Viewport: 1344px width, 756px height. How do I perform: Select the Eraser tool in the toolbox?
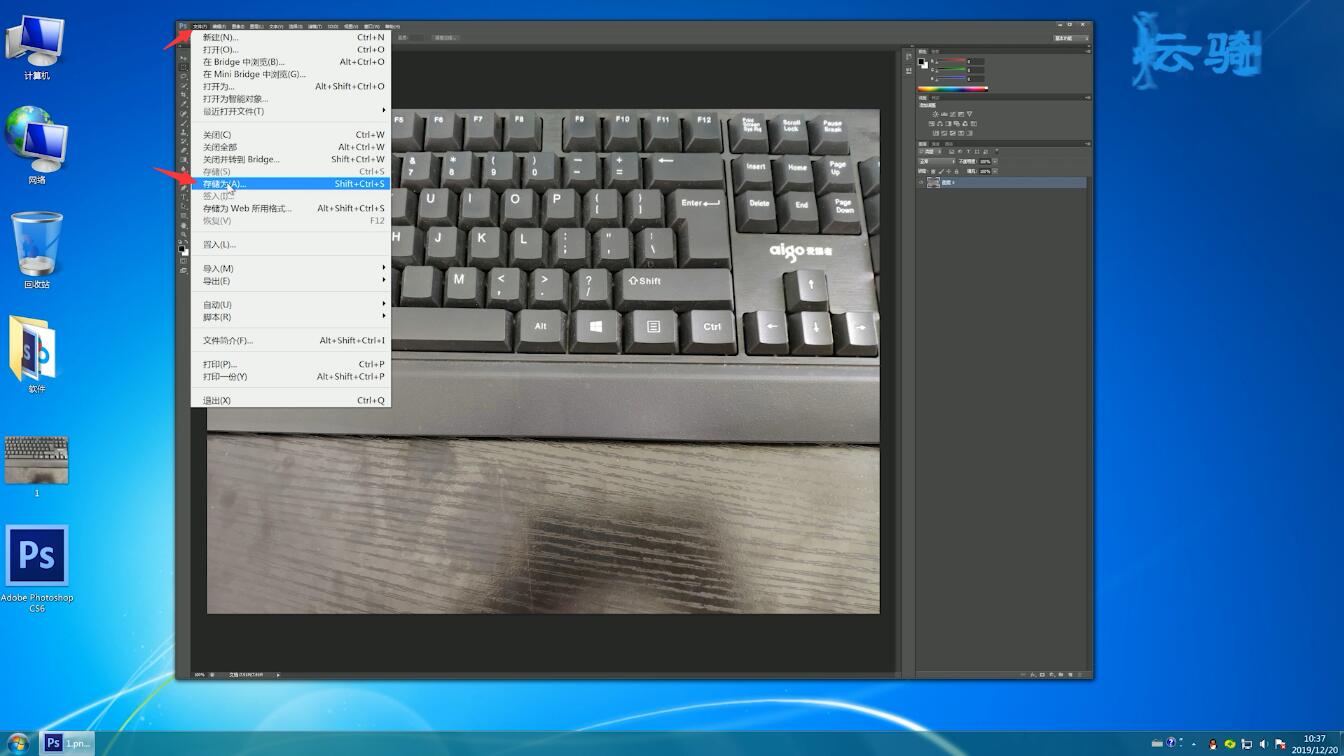(184, 150)
